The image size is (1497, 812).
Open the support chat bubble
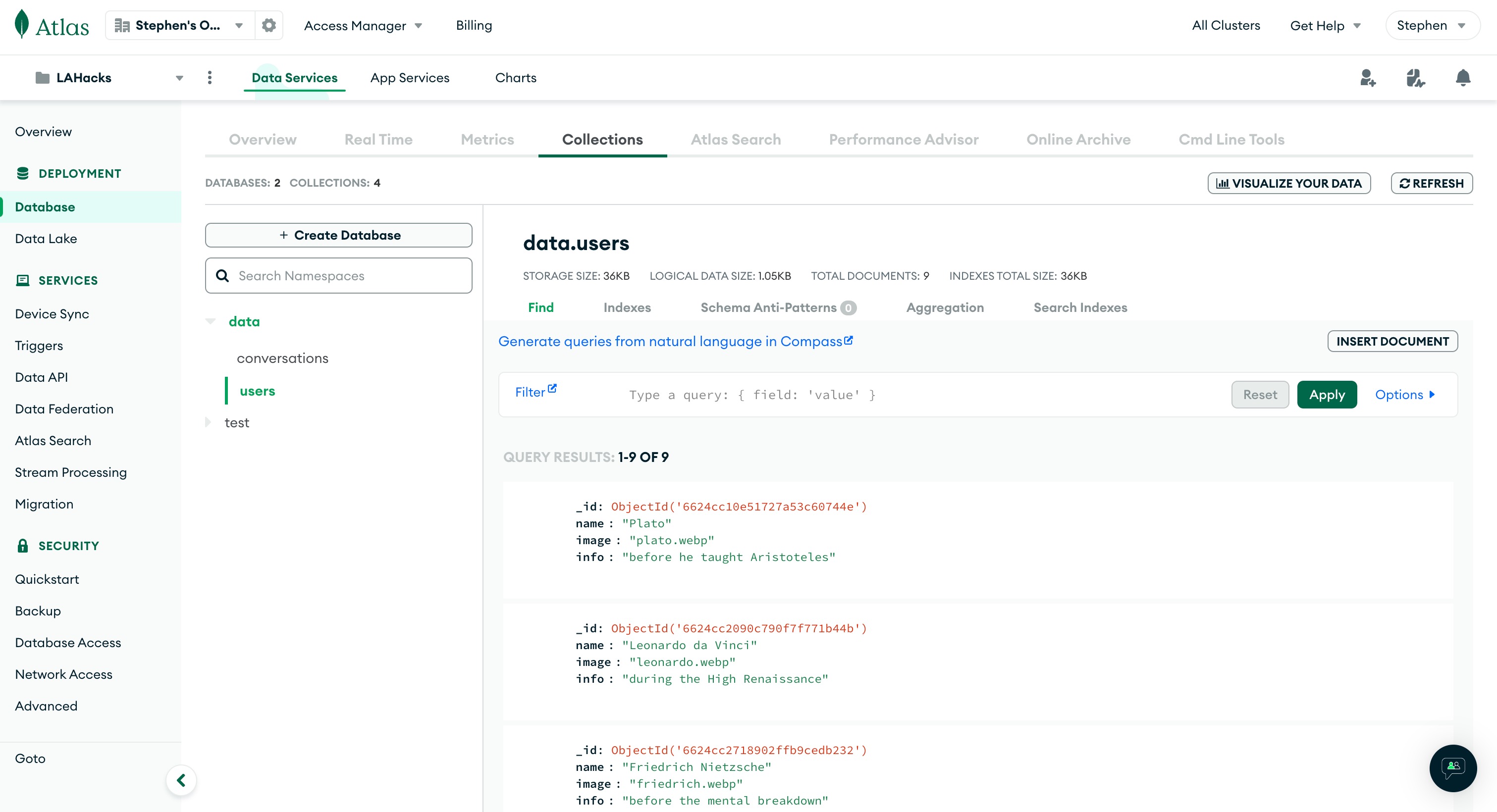pos(1452,768)
